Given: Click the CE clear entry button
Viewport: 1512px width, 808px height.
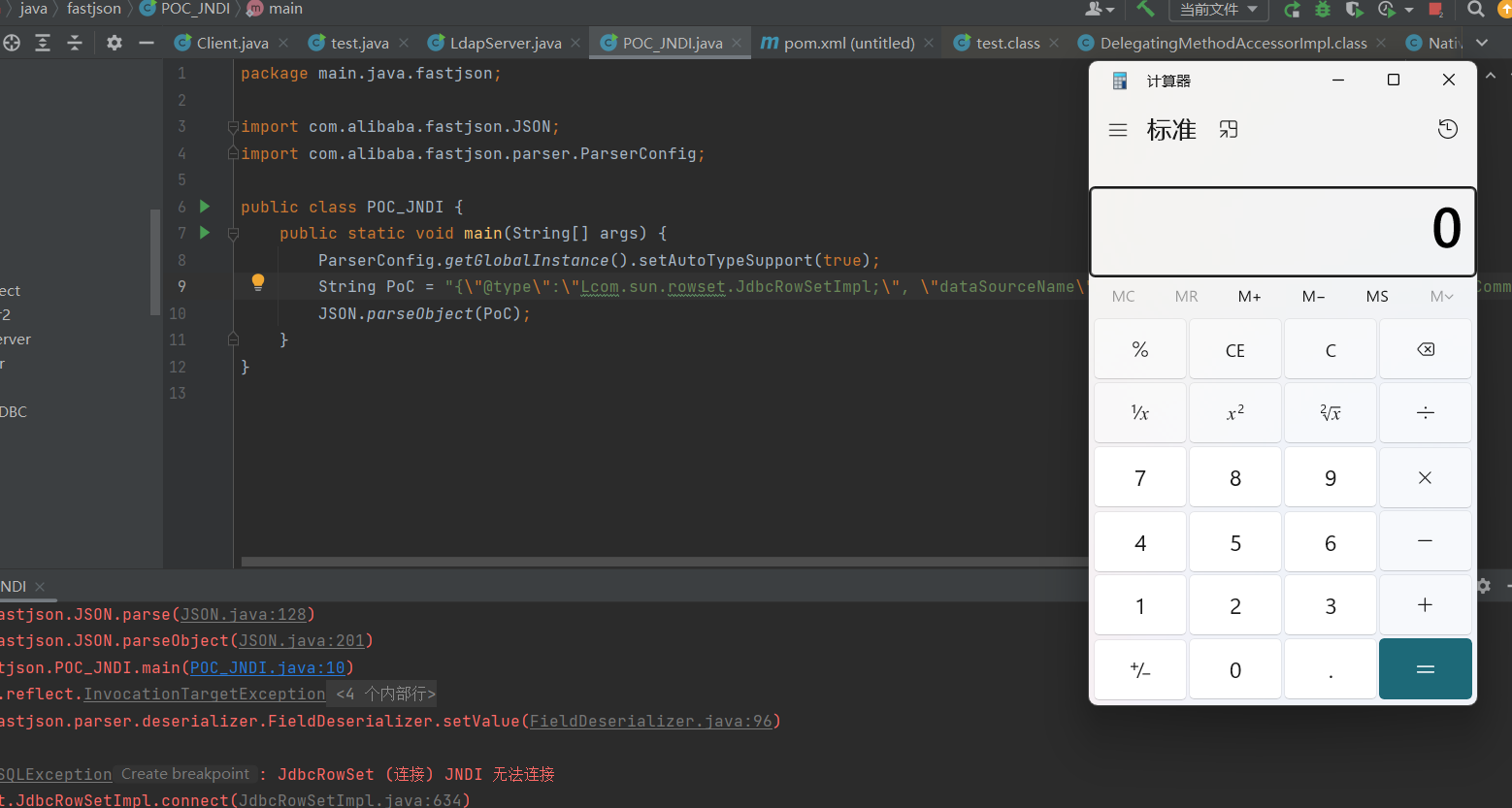Looking at the screenshot, I should point(1235,350).
